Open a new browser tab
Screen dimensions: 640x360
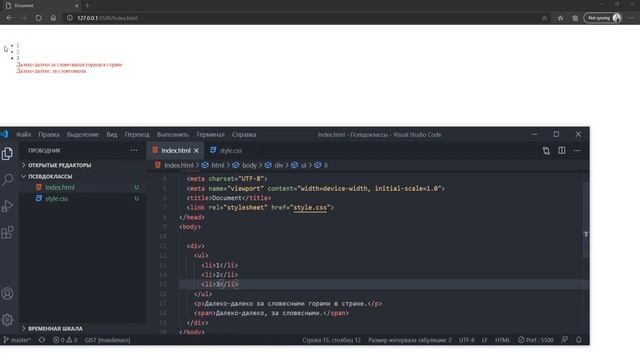pos(87,5)
